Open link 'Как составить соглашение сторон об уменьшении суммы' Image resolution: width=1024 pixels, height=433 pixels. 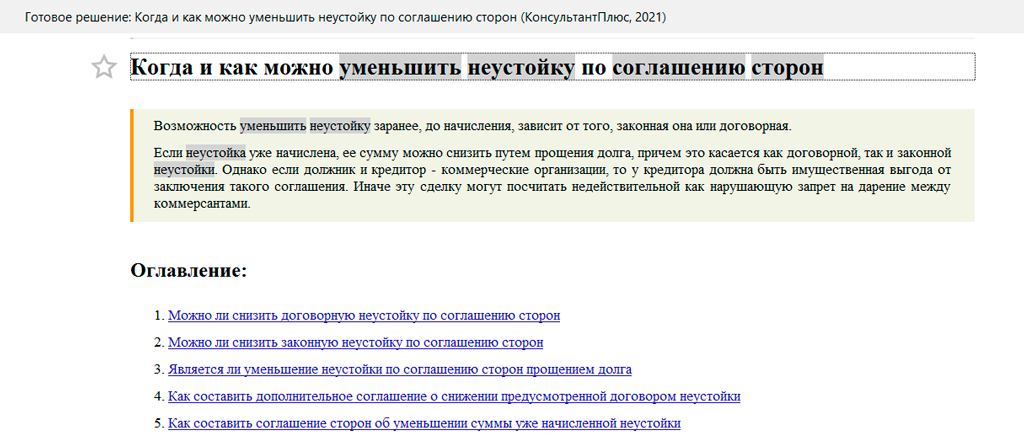tap(424, 423)
